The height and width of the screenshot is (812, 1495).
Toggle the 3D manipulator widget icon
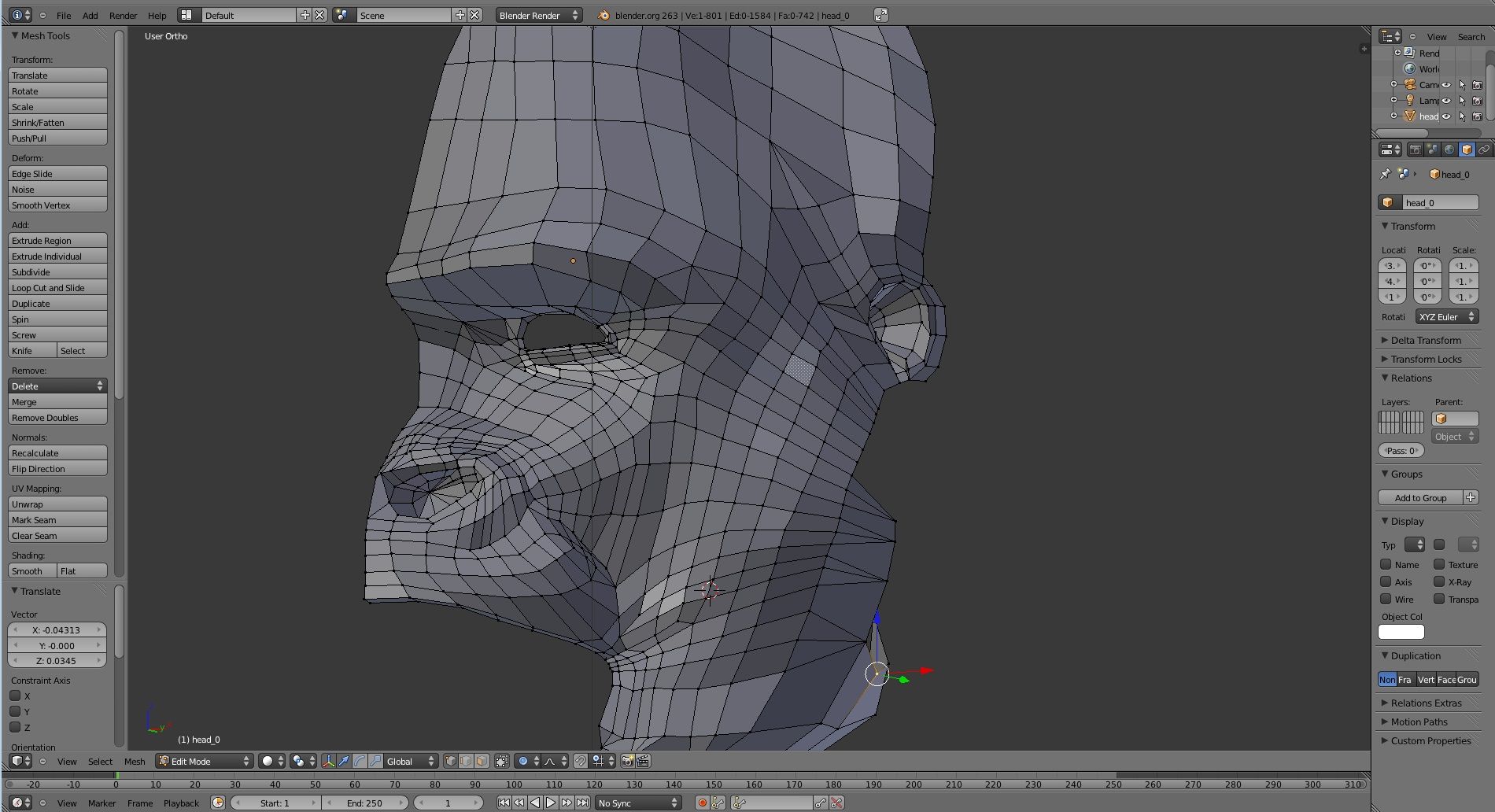click(x=328, y=761)
